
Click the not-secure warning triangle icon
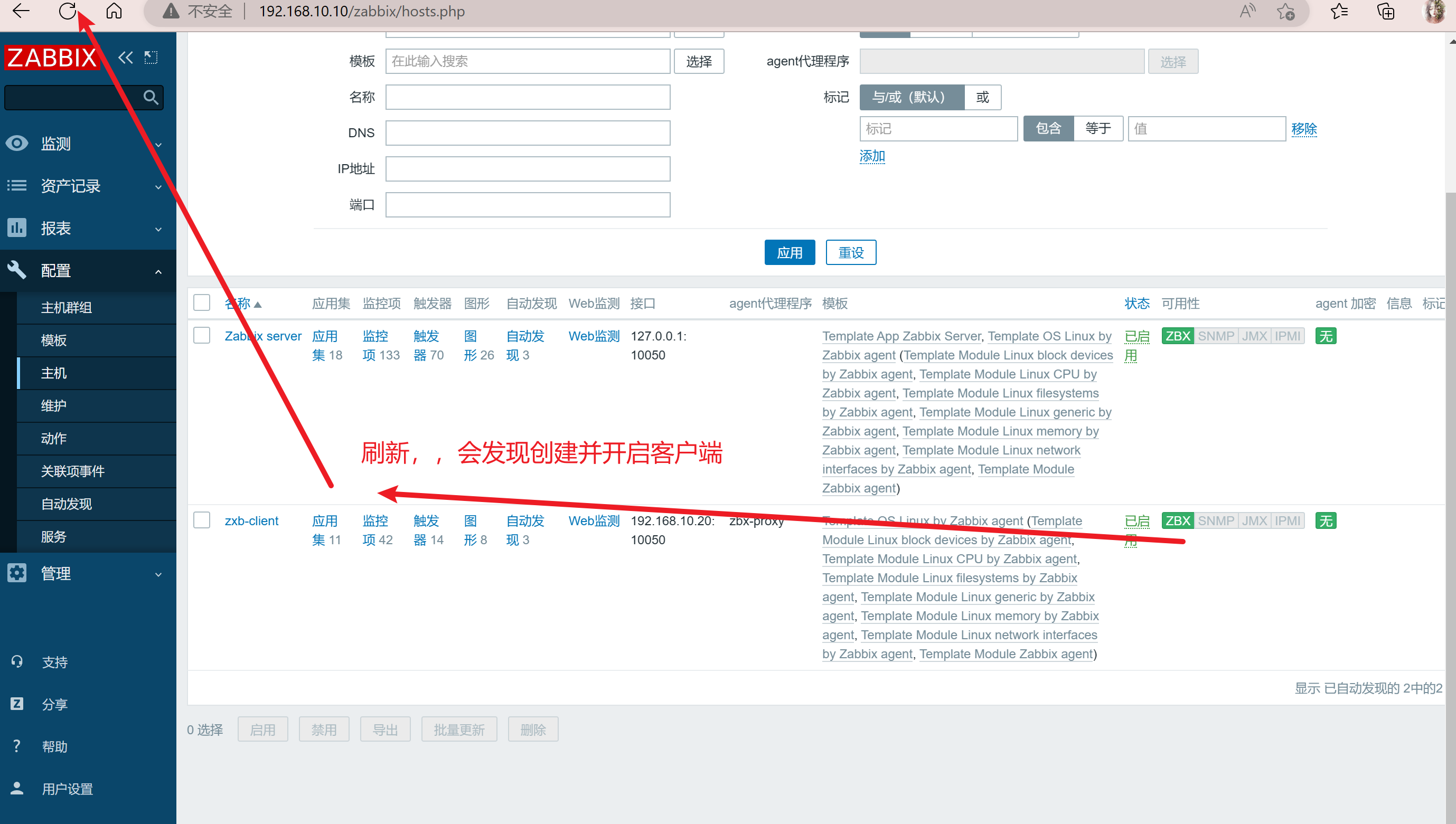(x=171, y=11)
